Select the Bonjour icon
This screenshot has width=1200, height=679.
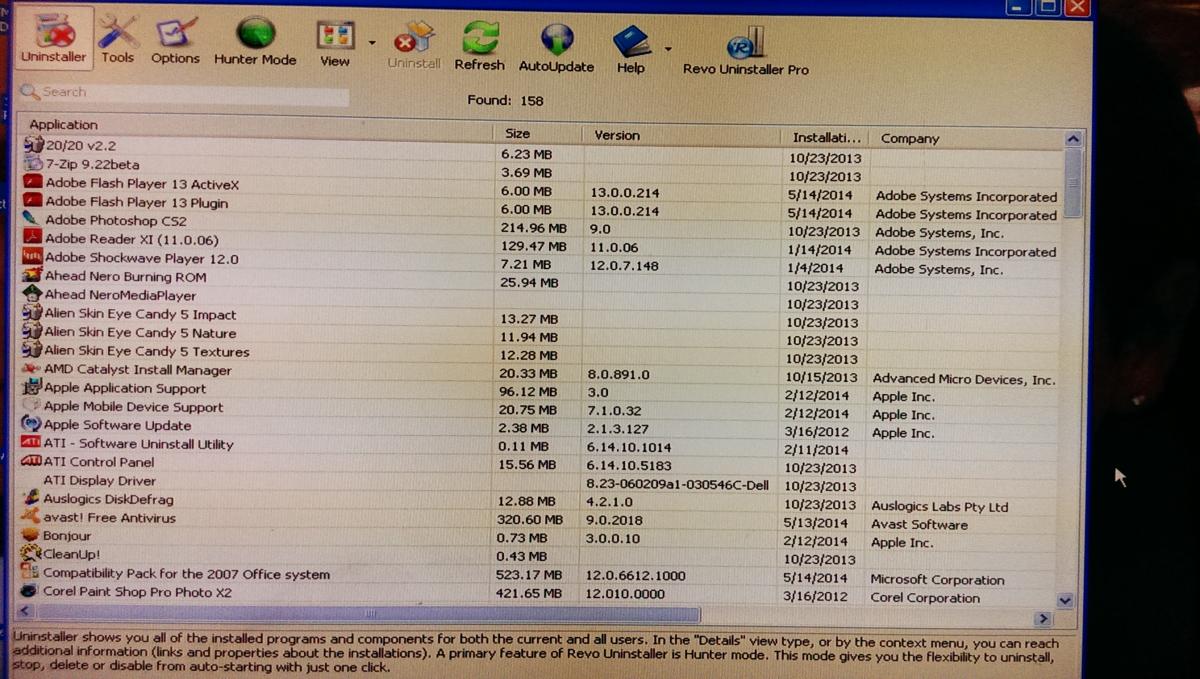pyautogui.click(x=30, y=536)
